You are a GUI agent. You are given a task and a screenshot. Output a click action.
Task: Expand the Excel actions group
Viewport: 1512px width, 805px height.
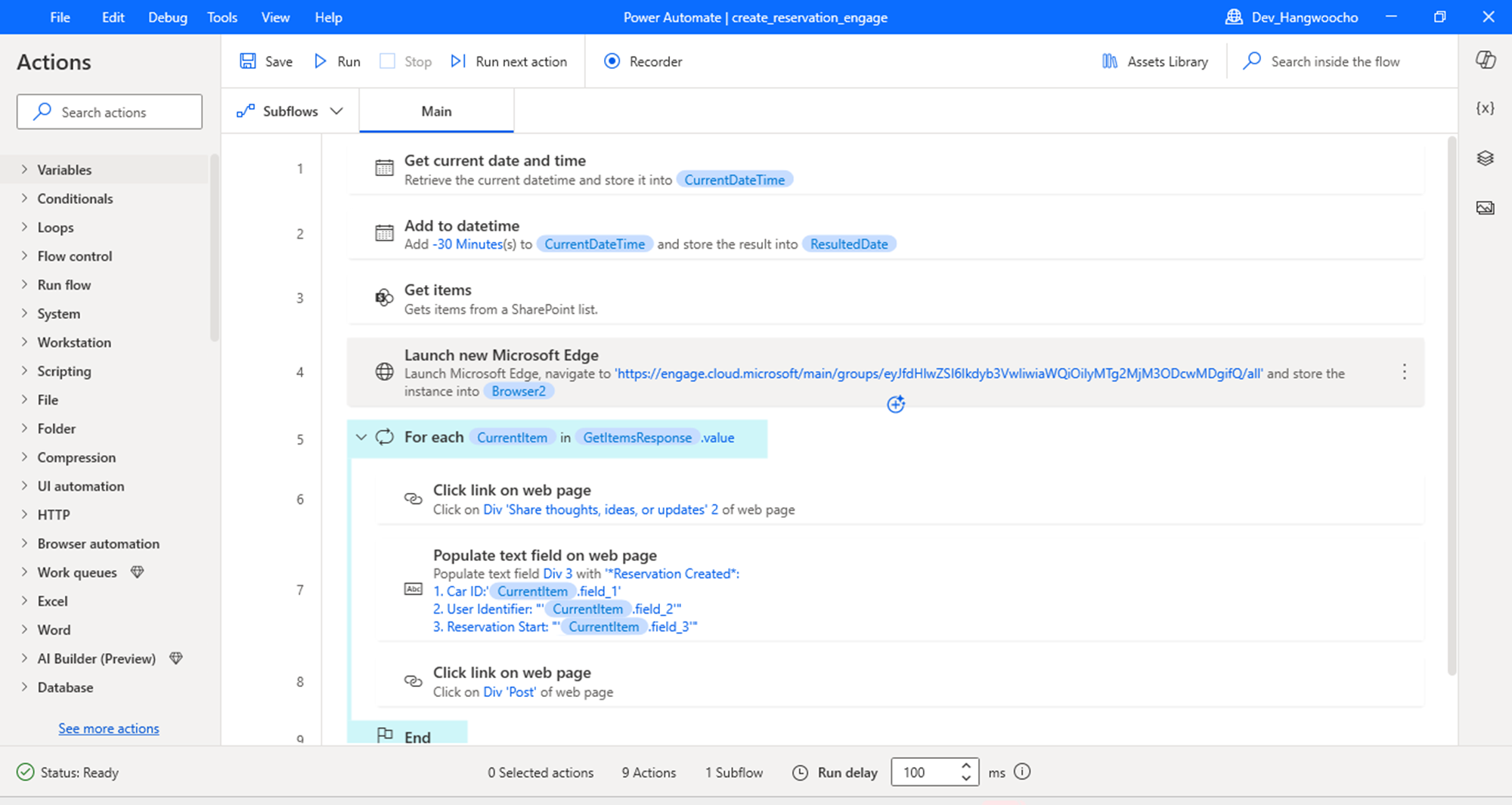pos(24,600)
